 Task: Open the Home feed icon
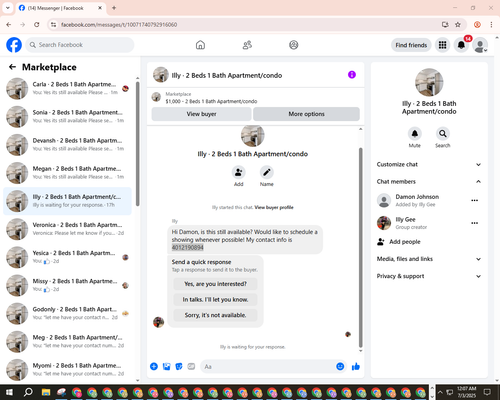pyautogui.click(x=200, y=45)
